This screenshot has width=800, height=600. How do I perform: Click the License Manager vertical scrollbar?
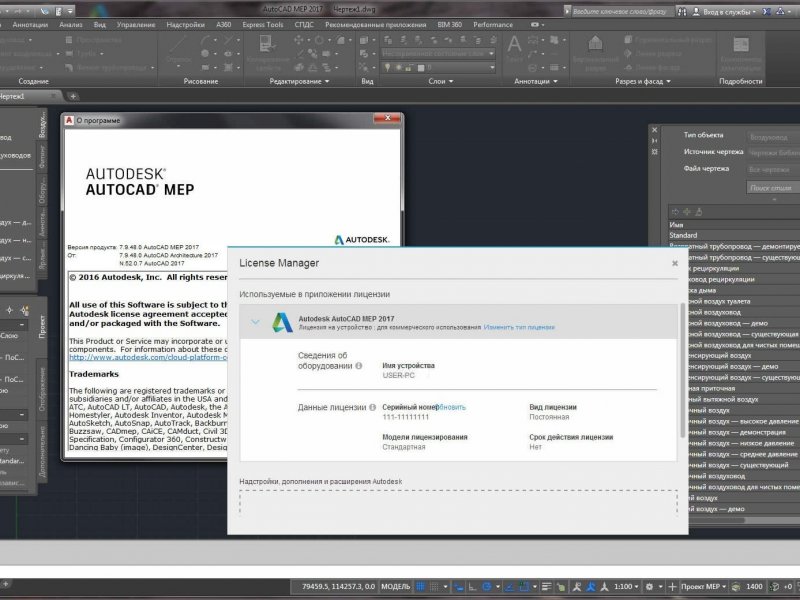683,370
